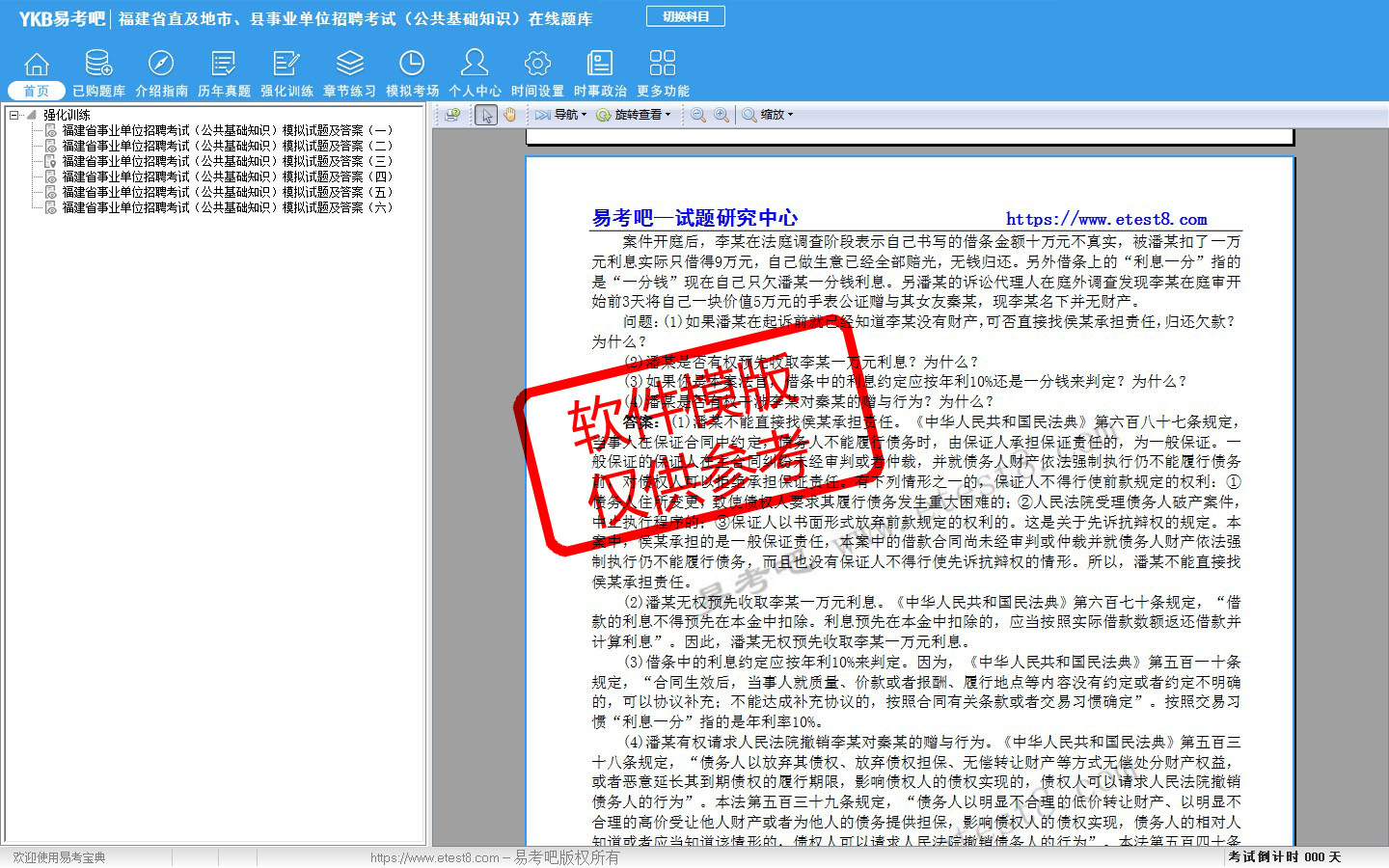
Task: Select the hand pan tool
Action: (509, 115)
